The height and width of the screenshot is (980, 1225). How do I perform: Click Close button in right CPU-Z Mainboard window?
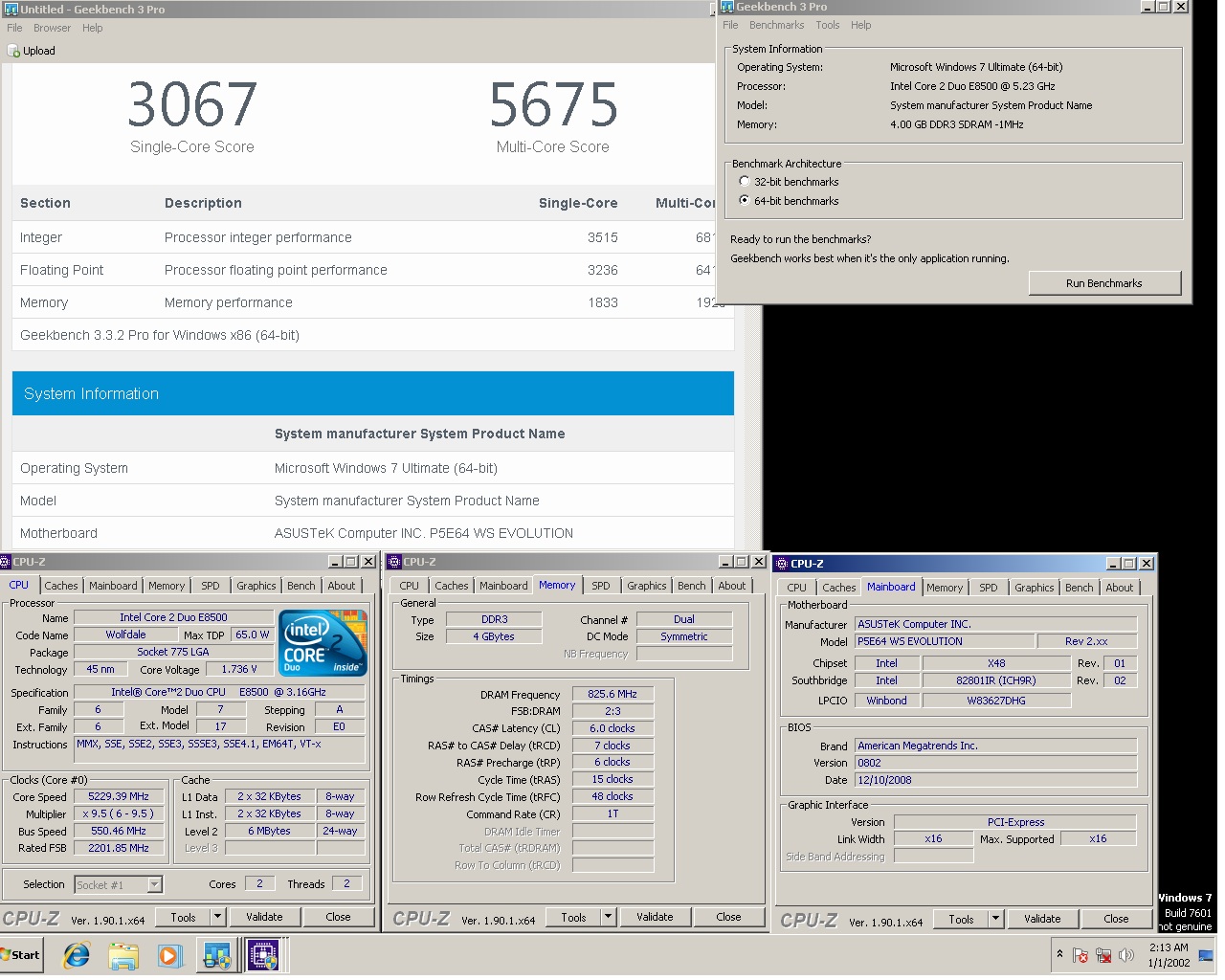pyautogui.click(x=1116, y=919)
